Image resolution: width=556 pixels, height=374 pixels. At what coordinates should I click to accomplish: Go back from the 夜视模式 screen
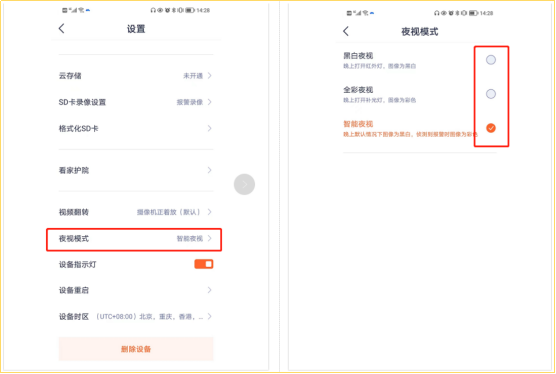[x=346, y=31]
